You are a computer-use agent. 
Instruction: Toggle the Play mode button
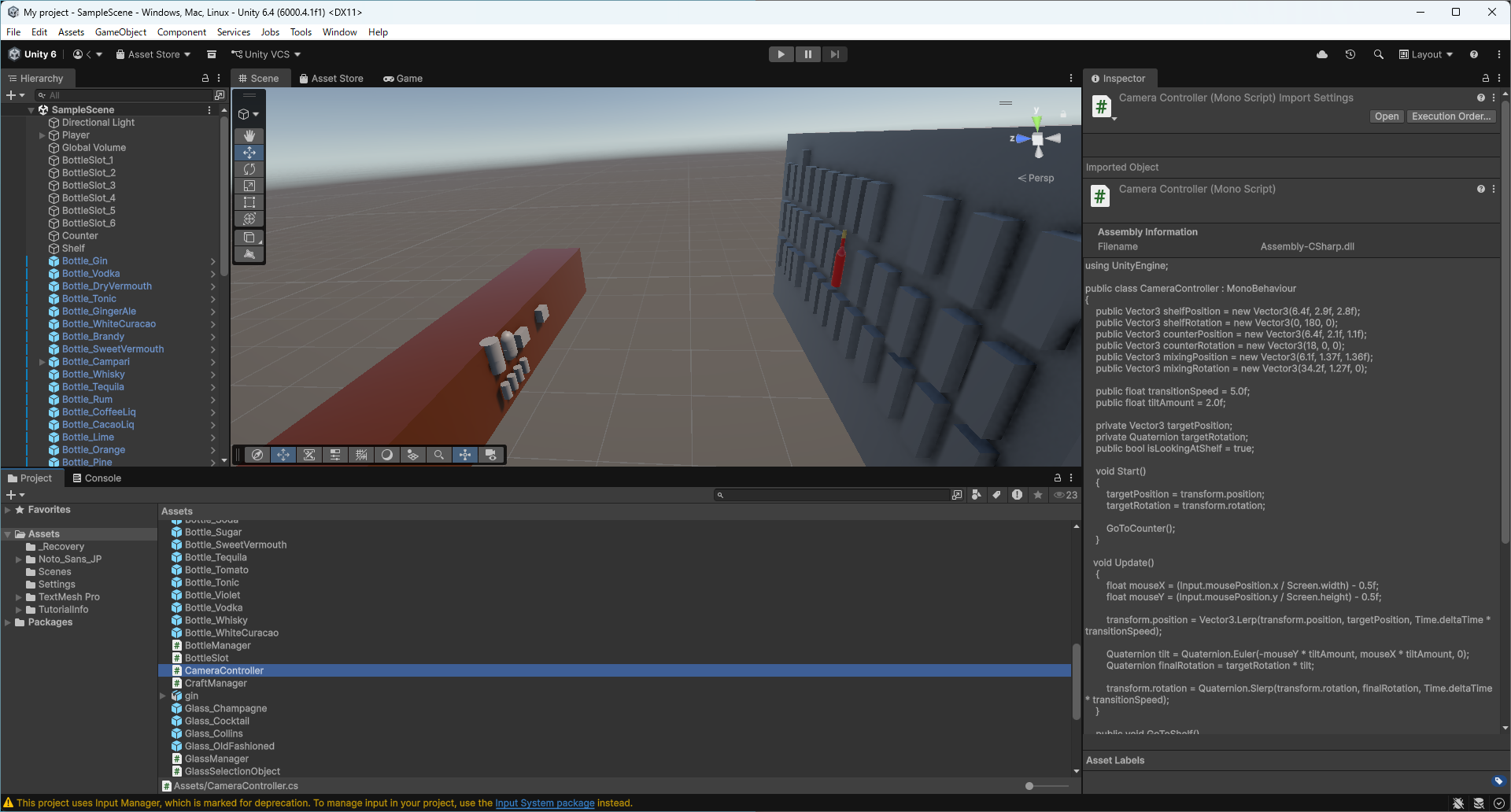[x=781, y=54]
